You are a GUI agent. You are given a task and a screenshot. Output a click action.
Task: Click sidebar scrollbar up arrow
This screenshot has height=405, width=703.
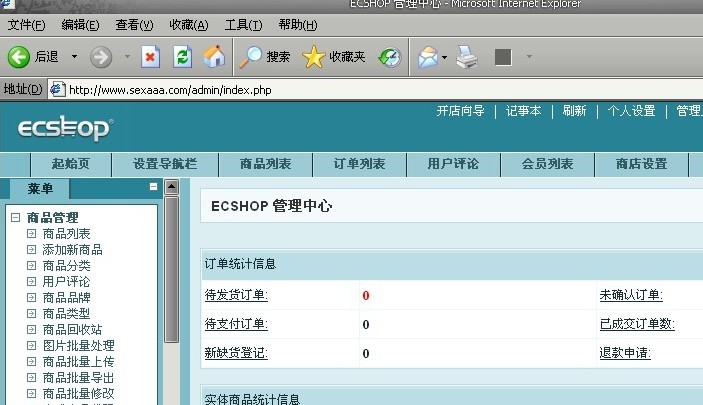point(171,187)
